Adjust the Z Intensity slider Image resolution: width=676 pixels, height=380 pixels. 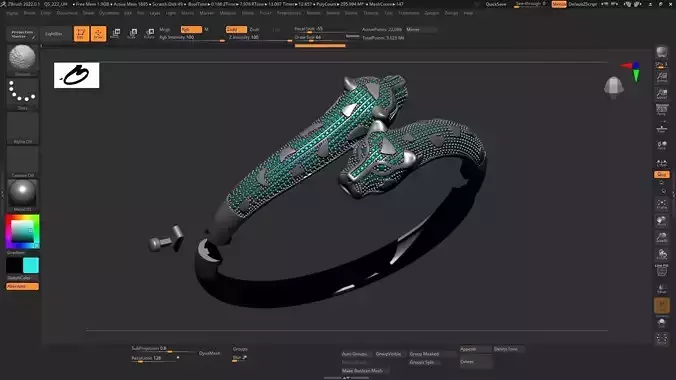pos(260,38)
